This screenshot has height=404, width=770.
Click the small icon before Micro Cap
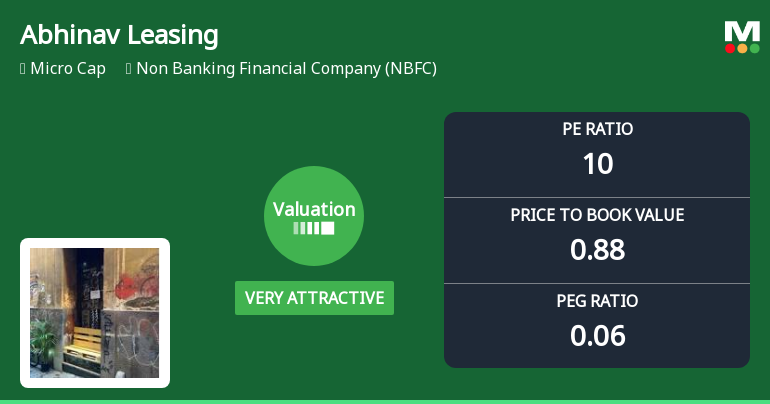click(22, 69)
